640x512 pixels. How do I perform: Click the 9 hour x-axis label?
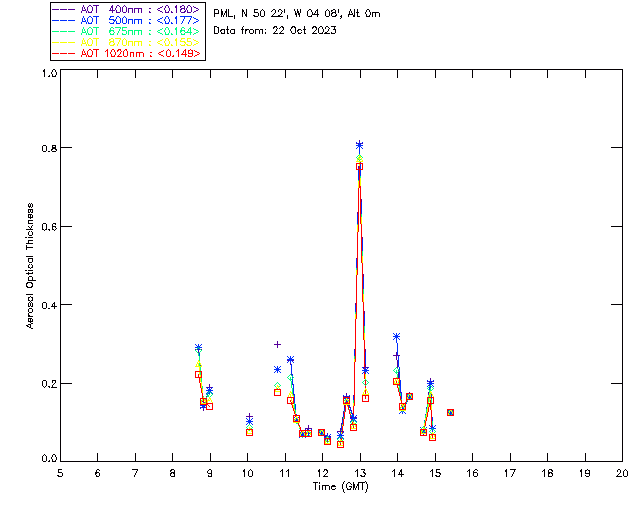(x=210, y=473)
